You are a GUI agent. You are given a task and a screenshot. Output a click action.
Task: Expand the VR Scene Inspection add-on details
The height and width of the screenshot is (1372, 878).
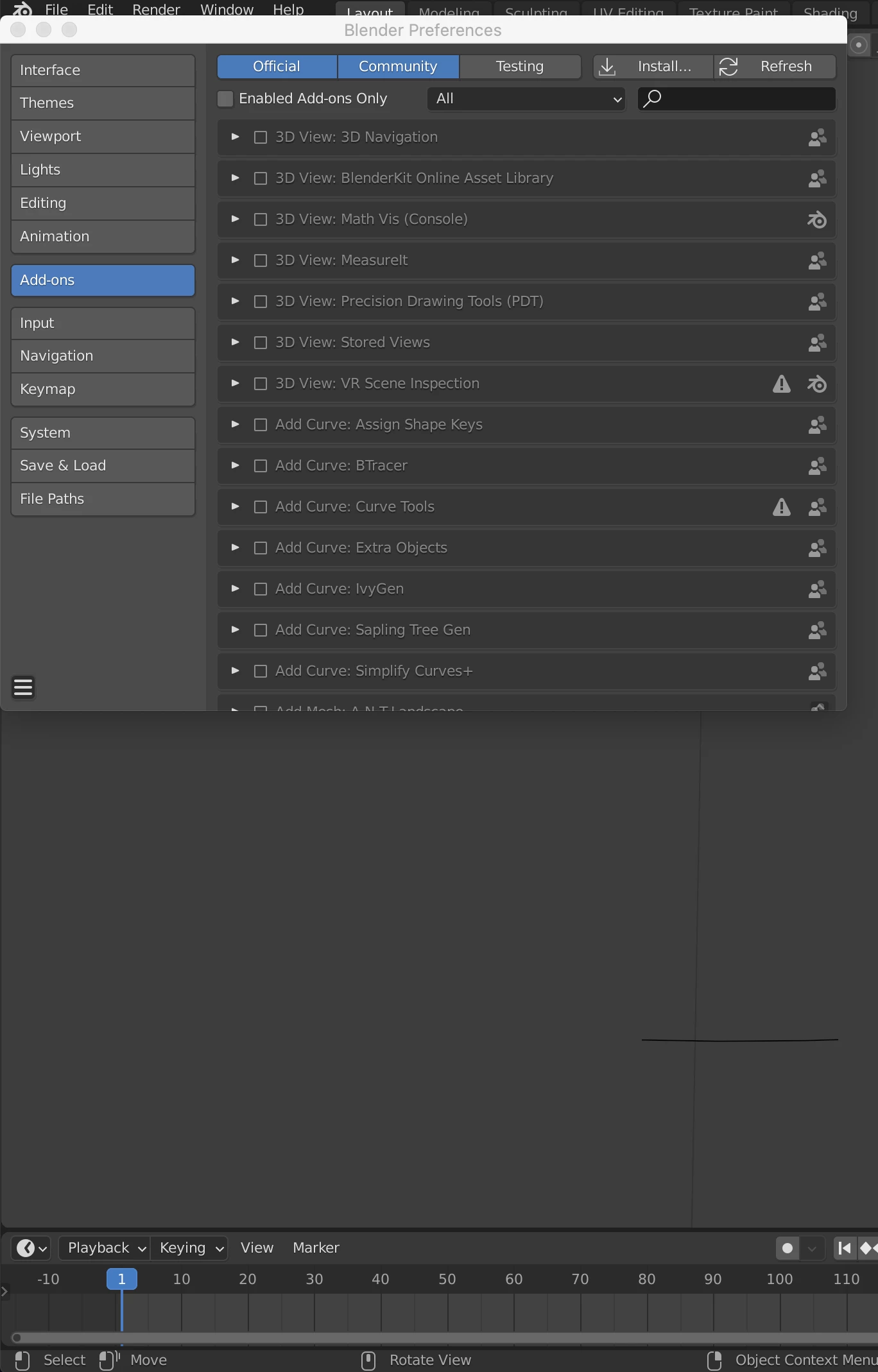click(x=235, y=383)
